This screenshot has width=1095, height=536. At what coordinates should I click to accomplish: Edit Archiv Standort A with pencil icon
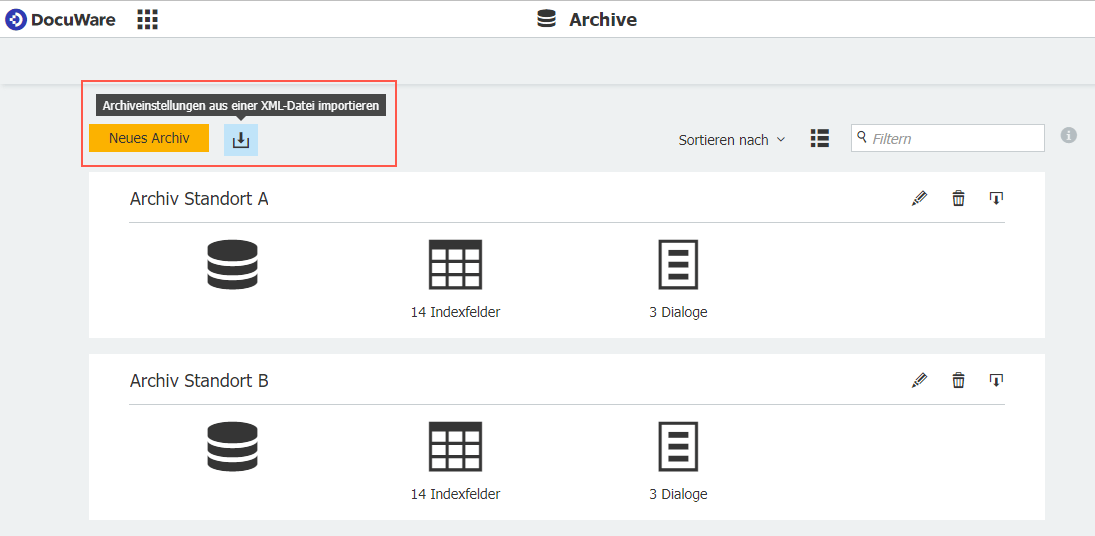coord(919,198)
